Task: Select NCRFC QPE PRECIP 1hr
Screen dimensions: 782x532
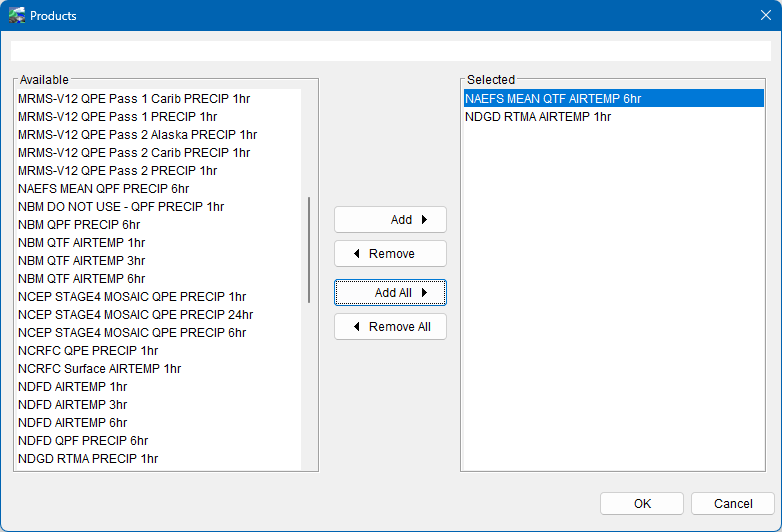Action: (159, 351)
